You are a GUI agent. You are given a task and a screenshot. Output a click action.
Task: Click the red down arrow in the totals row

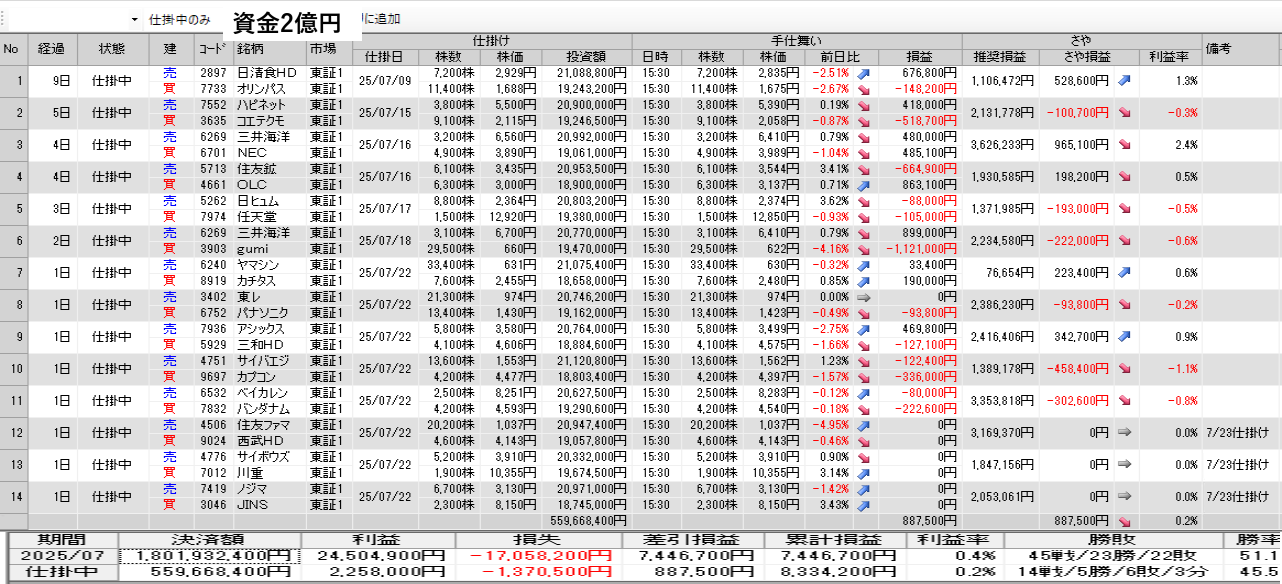pyautogui.click(x=1124, y=521)
